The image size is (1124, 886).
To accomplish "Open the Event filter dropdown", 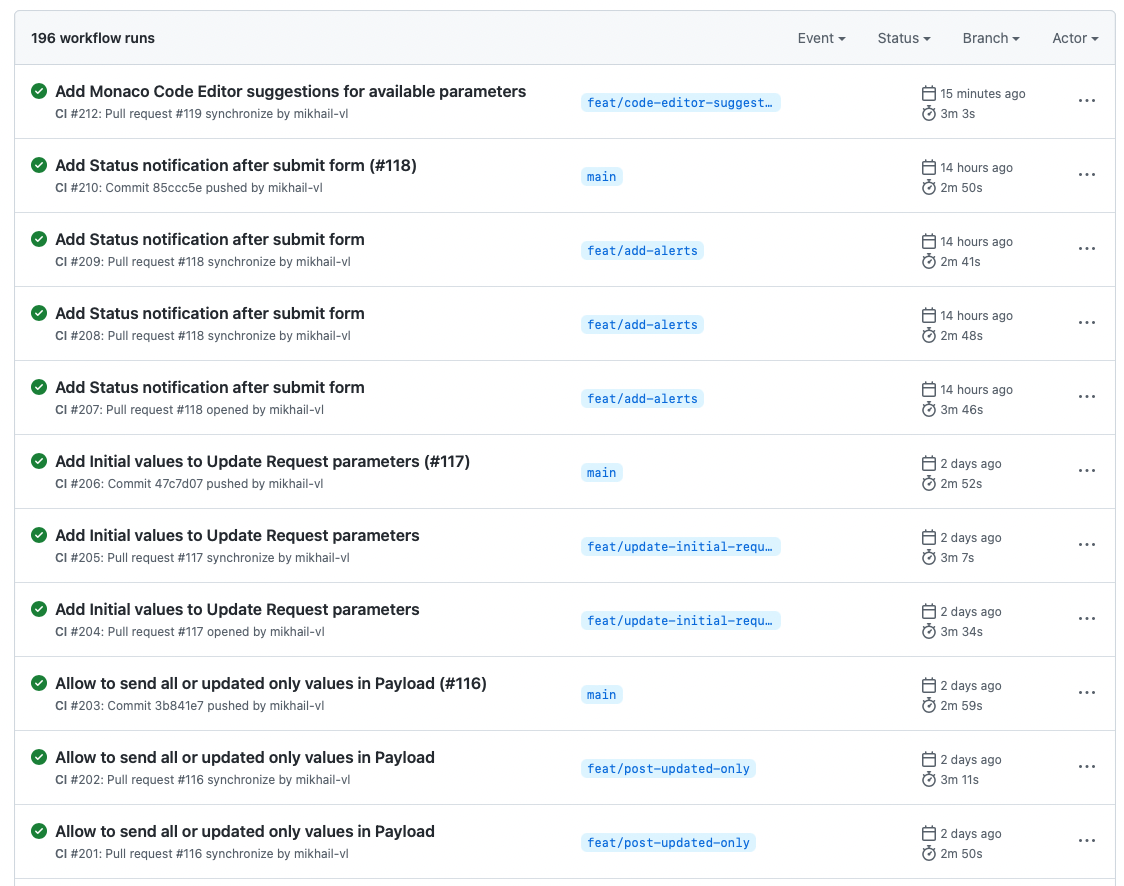I will (821, 38).
